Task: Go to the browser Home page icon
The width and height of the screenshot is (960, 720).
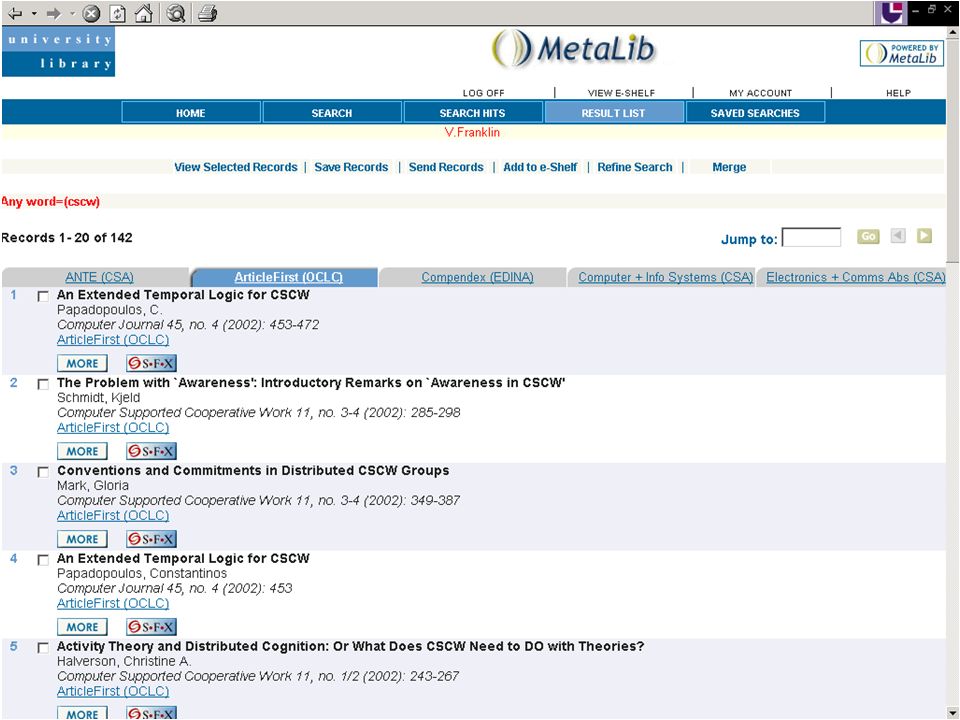Action: point(143,13)
